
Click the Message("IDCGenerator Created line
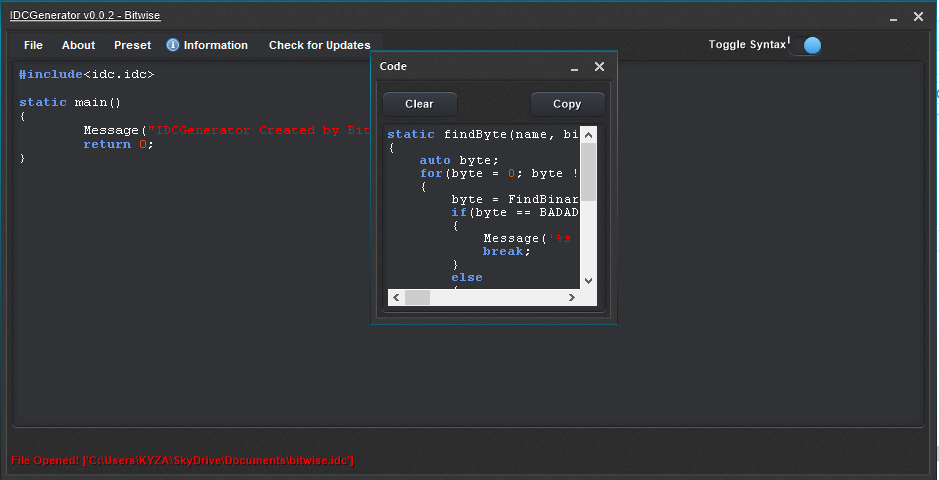point(227,130)
